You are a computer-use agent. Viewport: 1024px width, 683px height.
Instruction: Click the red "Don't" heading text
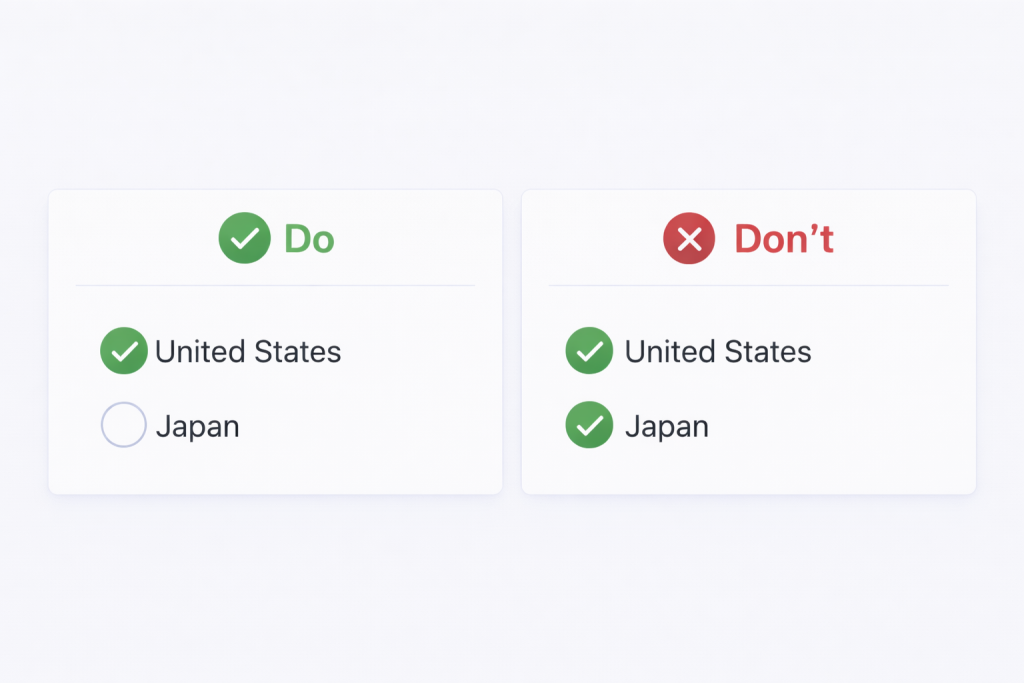(x=784, y=239)
